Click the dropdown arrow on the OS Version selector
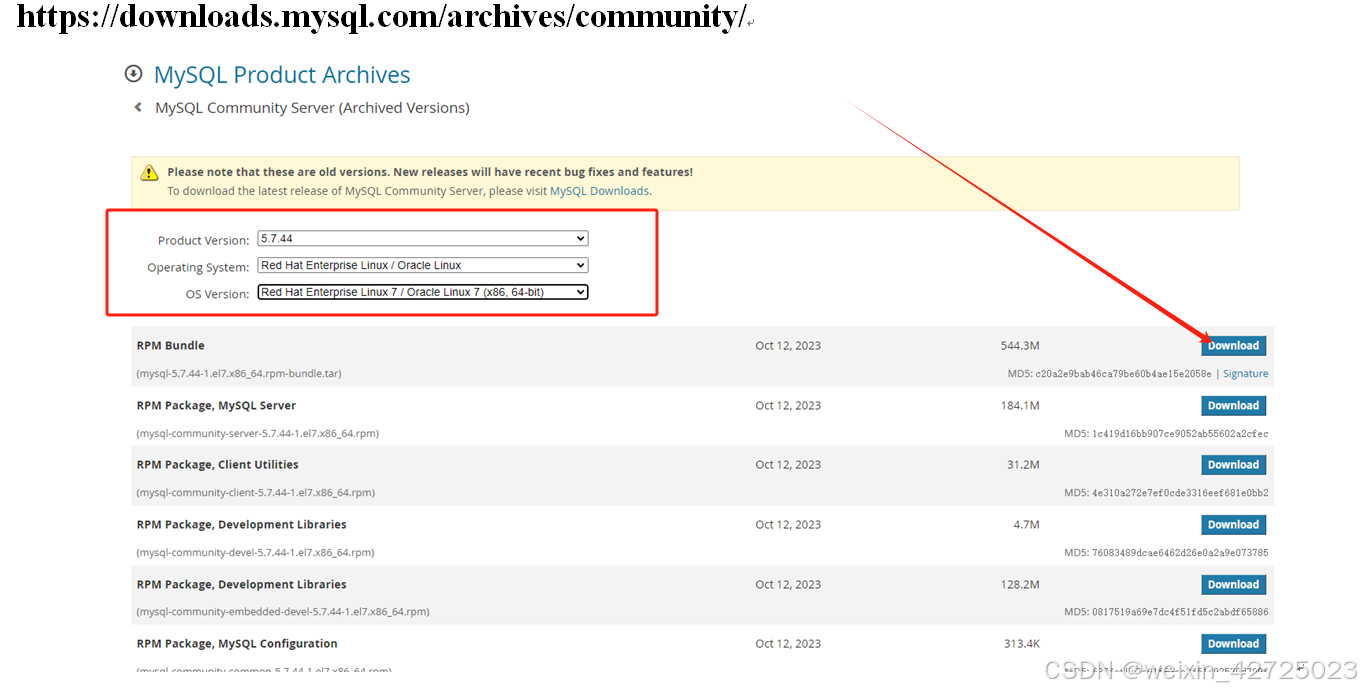Viewport: 1361px width, 693px height. (x=580, y=291)
